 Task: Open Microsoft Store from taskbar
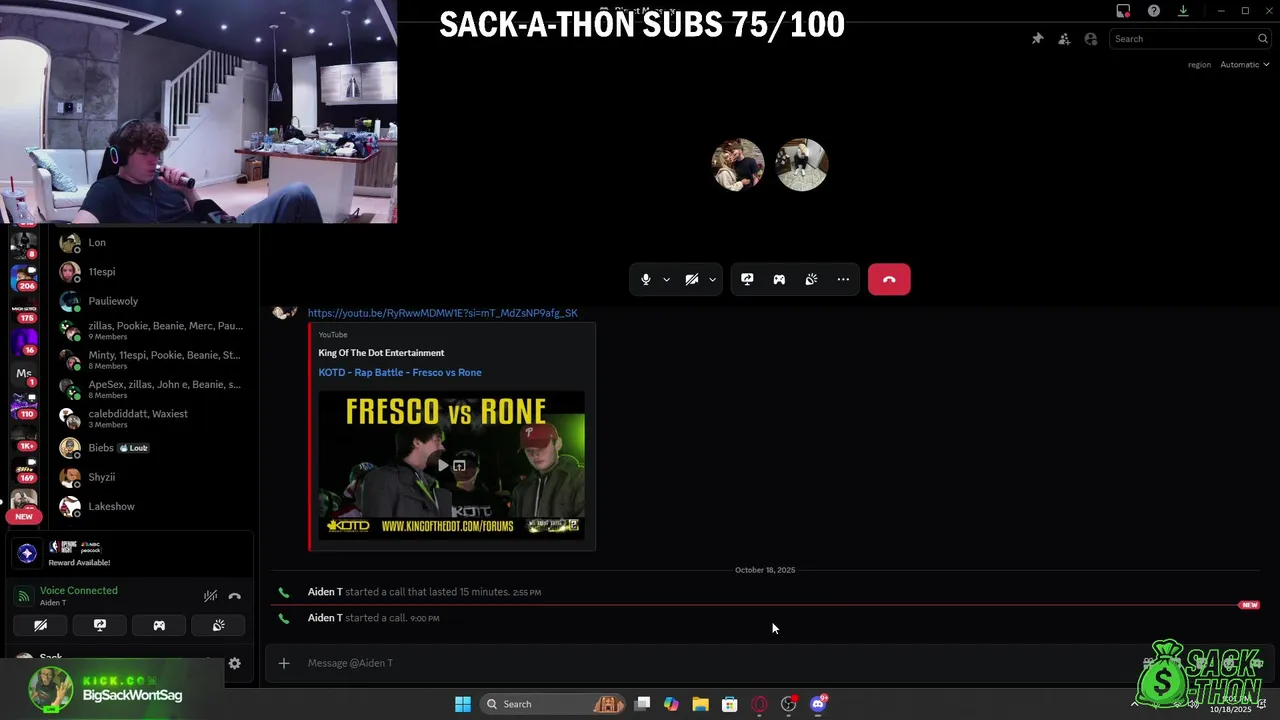pyautogui.click(x=730, y=704)
